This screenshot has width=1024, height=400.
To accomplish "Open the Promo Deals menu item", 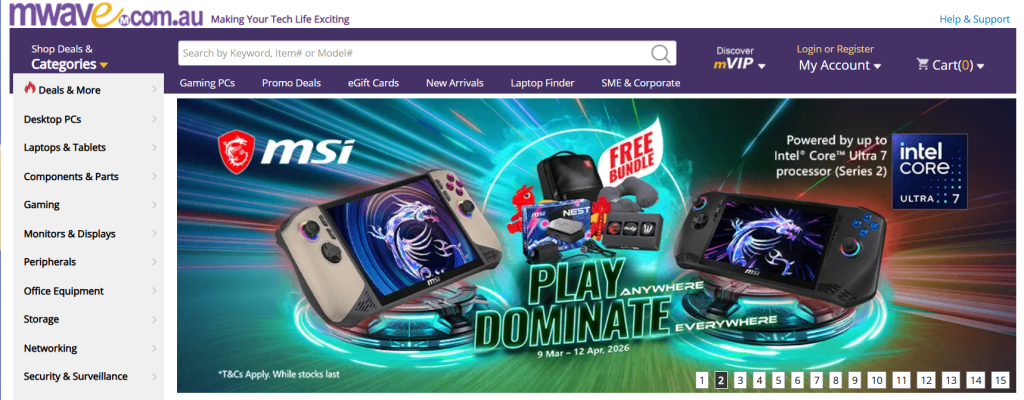I will pos(291,83).
